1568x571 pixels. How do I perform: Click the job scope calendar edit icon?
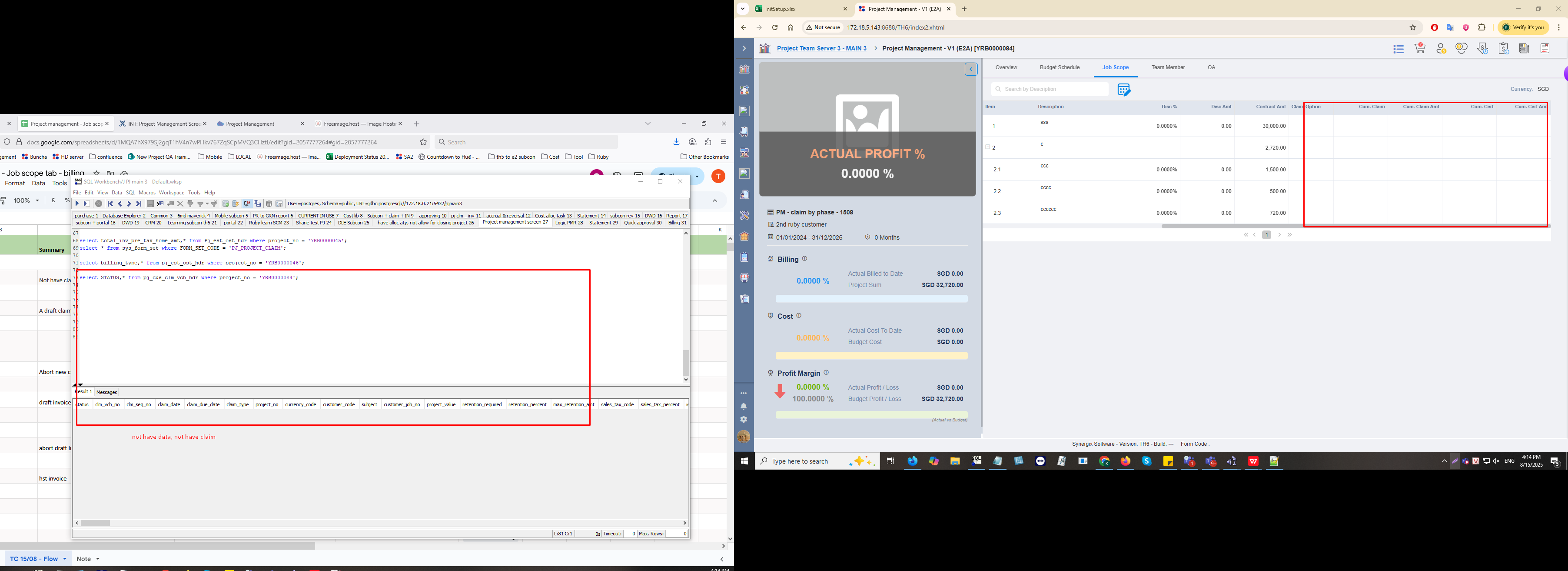[1124, 90]
